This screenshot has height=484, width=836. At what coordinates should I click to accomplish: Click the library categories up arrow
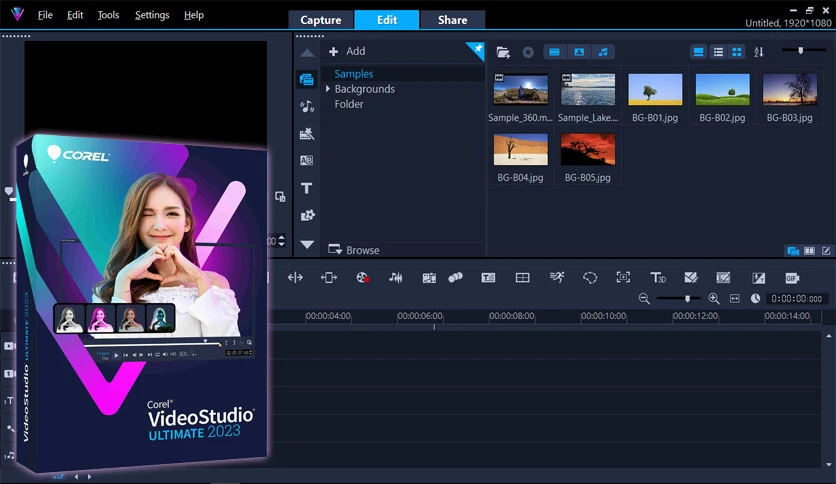point(307,53)
